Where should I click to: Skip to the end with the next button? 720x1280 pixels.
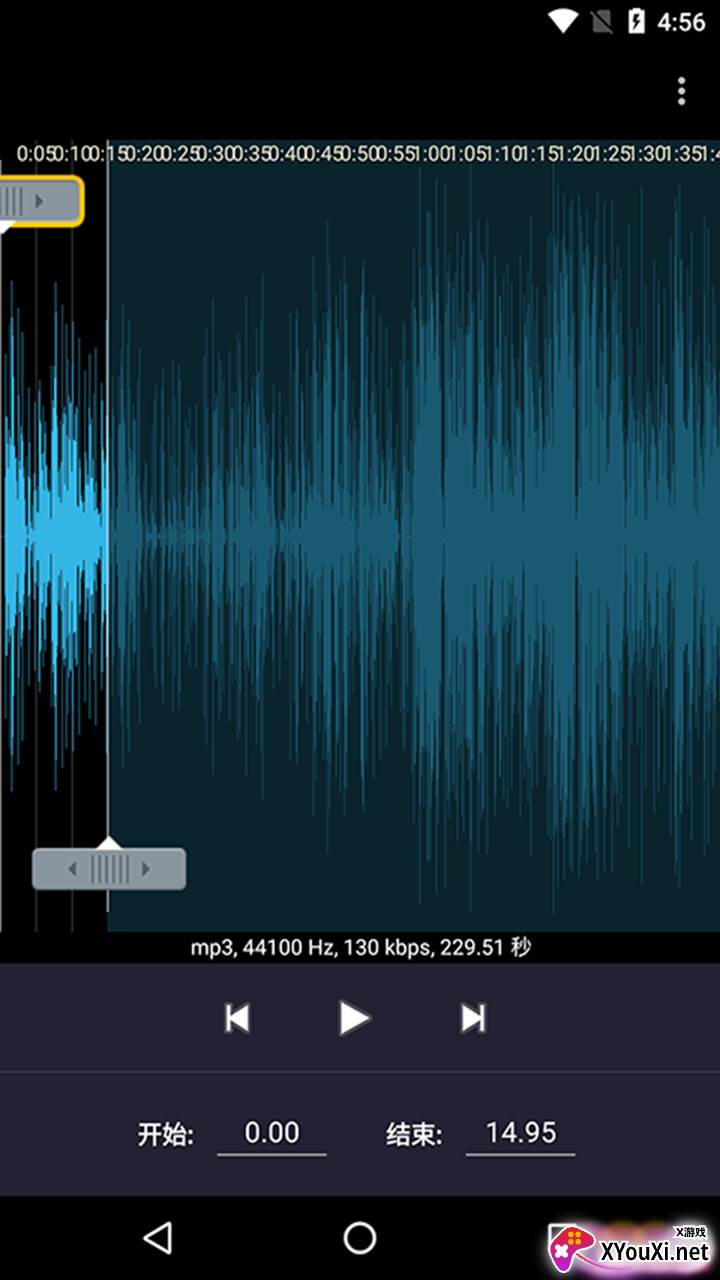(473, 1018)
